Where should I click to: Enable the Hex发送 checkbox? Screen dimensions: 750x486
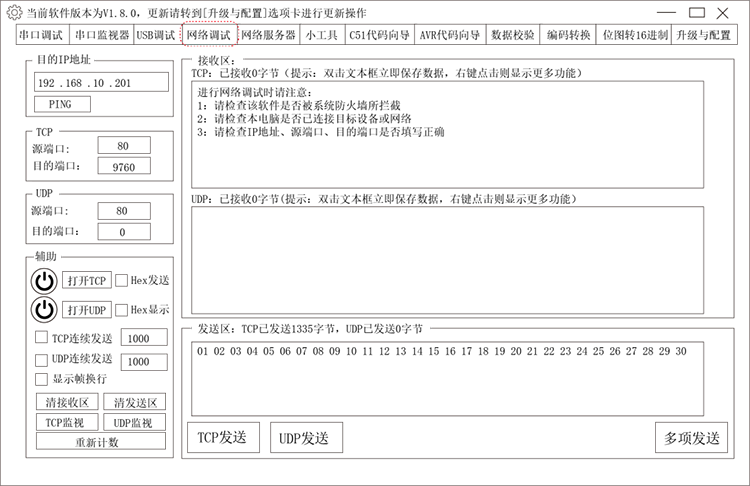(122, 281)
